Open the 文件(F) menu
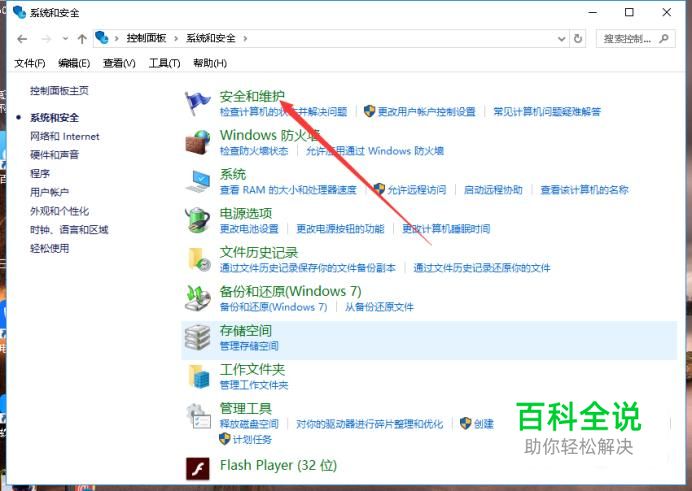The width and height of the screenshot is (692, 491). pyautogui.click(x=30, y=63)
